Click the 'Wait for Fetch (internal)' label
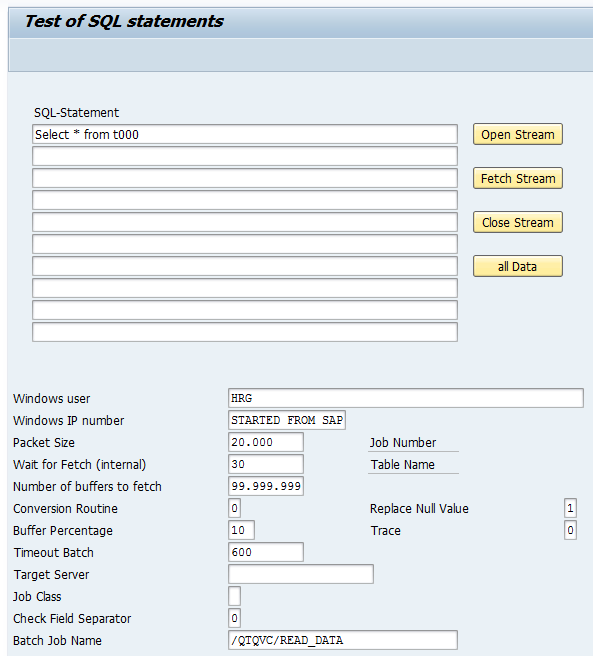Image resolution: width=593 pixels, height=656 pixels. (80, 465)
